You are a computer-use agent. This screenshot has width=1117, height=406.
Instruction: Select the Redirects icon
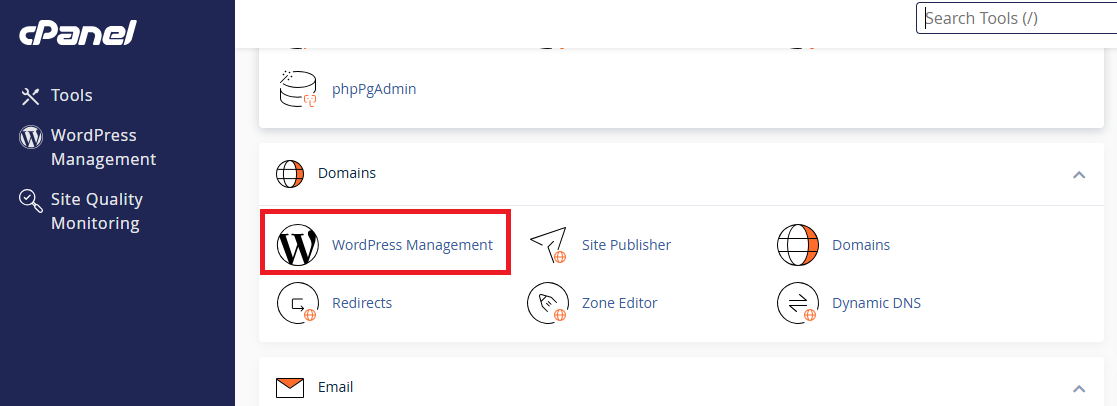point(297,303)
